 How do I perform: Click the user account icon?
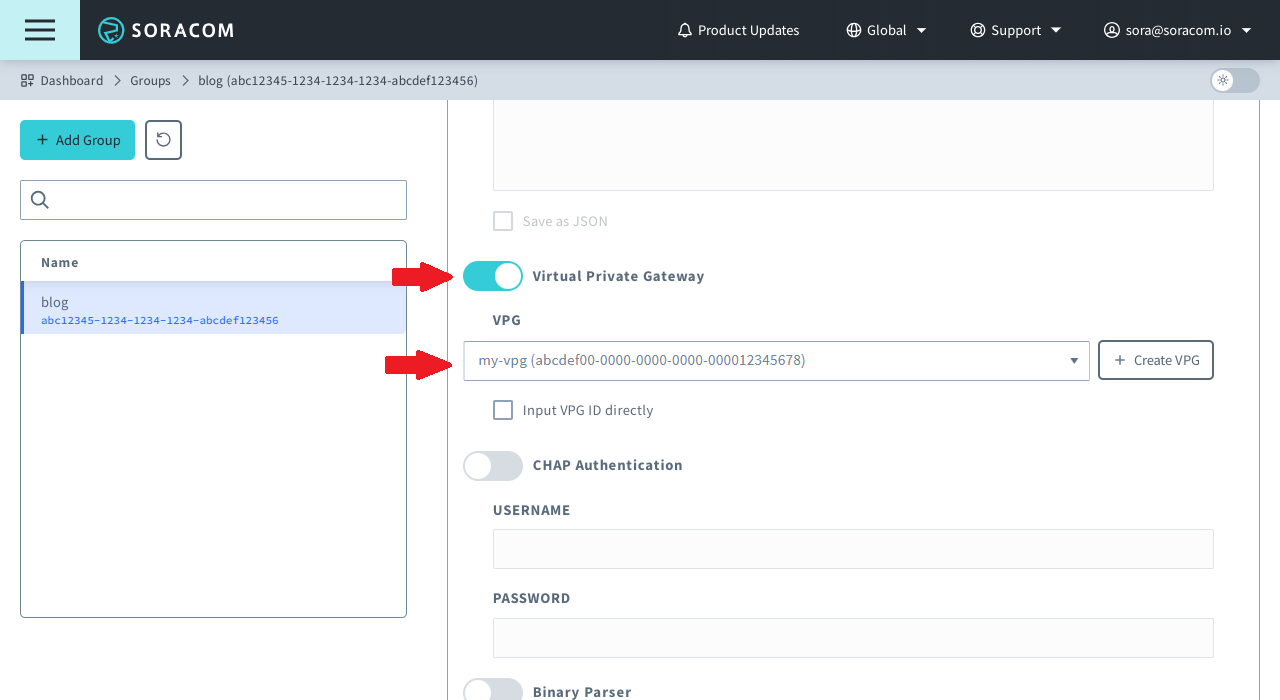[x=1111, y=30]
